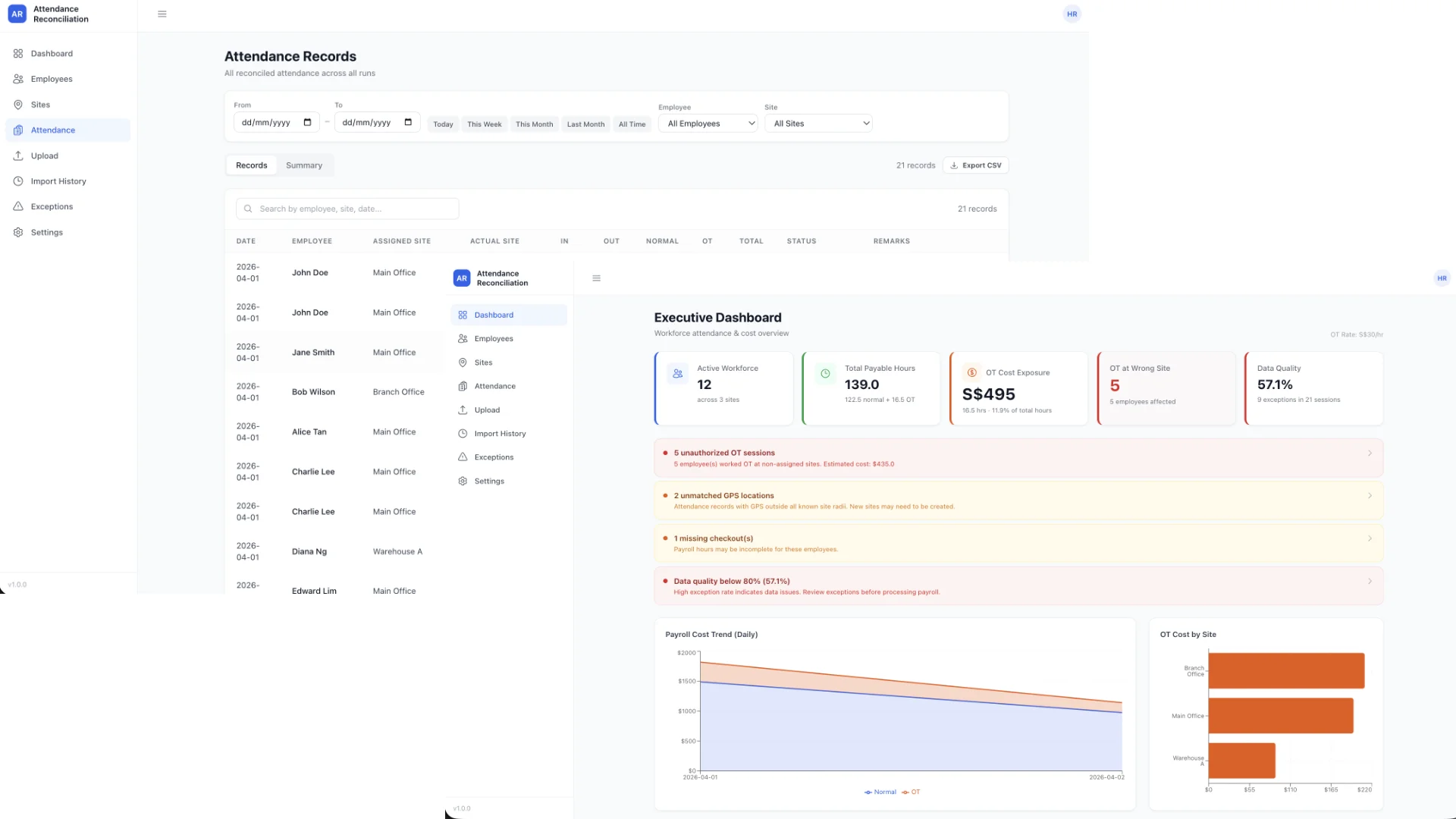Click the Settings gear icon in left sidebar
The image size is (1456, 819).
(x=18, y=232)
